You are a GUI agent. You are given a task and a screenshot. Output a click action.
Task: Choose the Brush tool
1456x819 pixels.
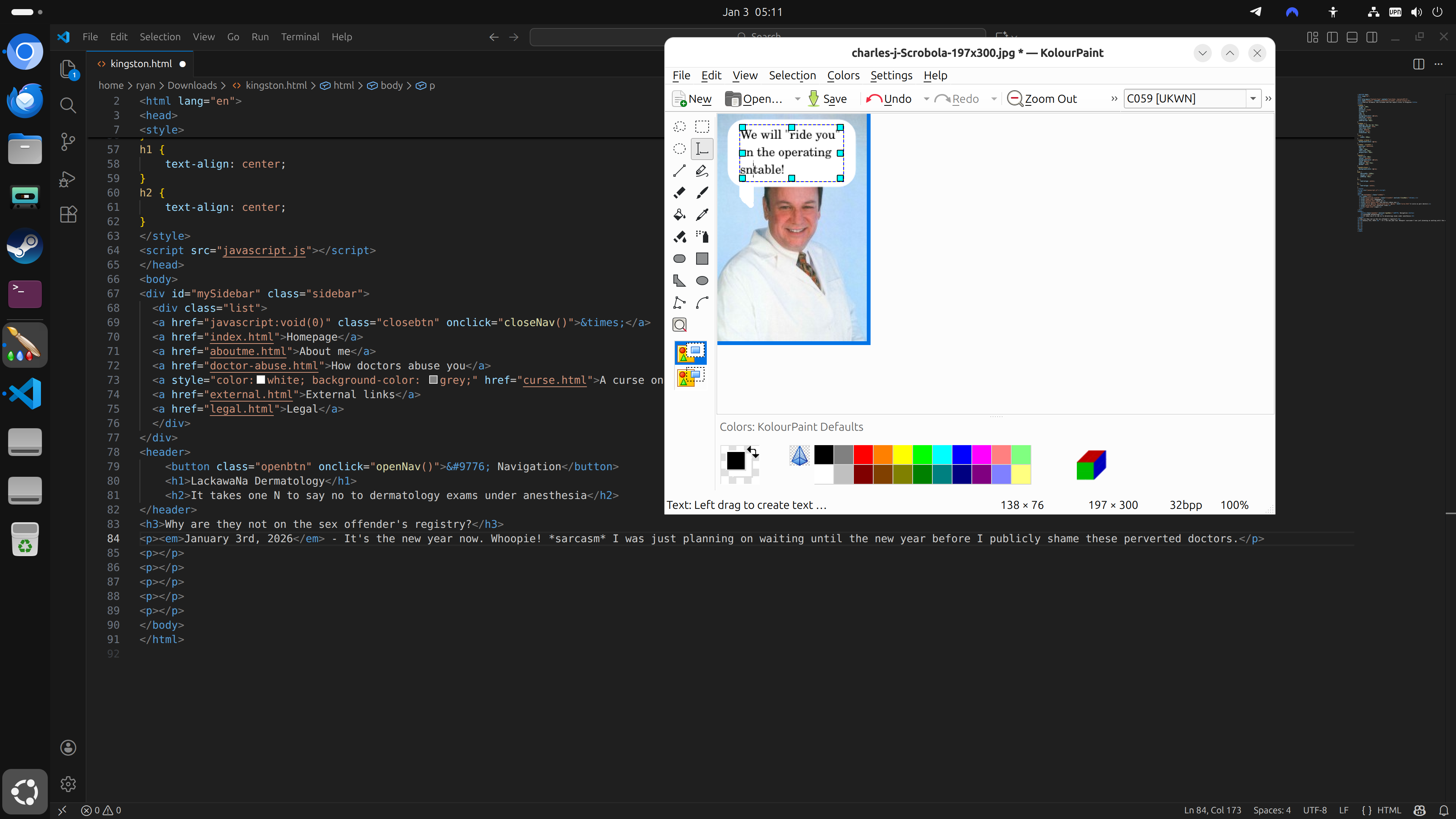click(701, 193)
